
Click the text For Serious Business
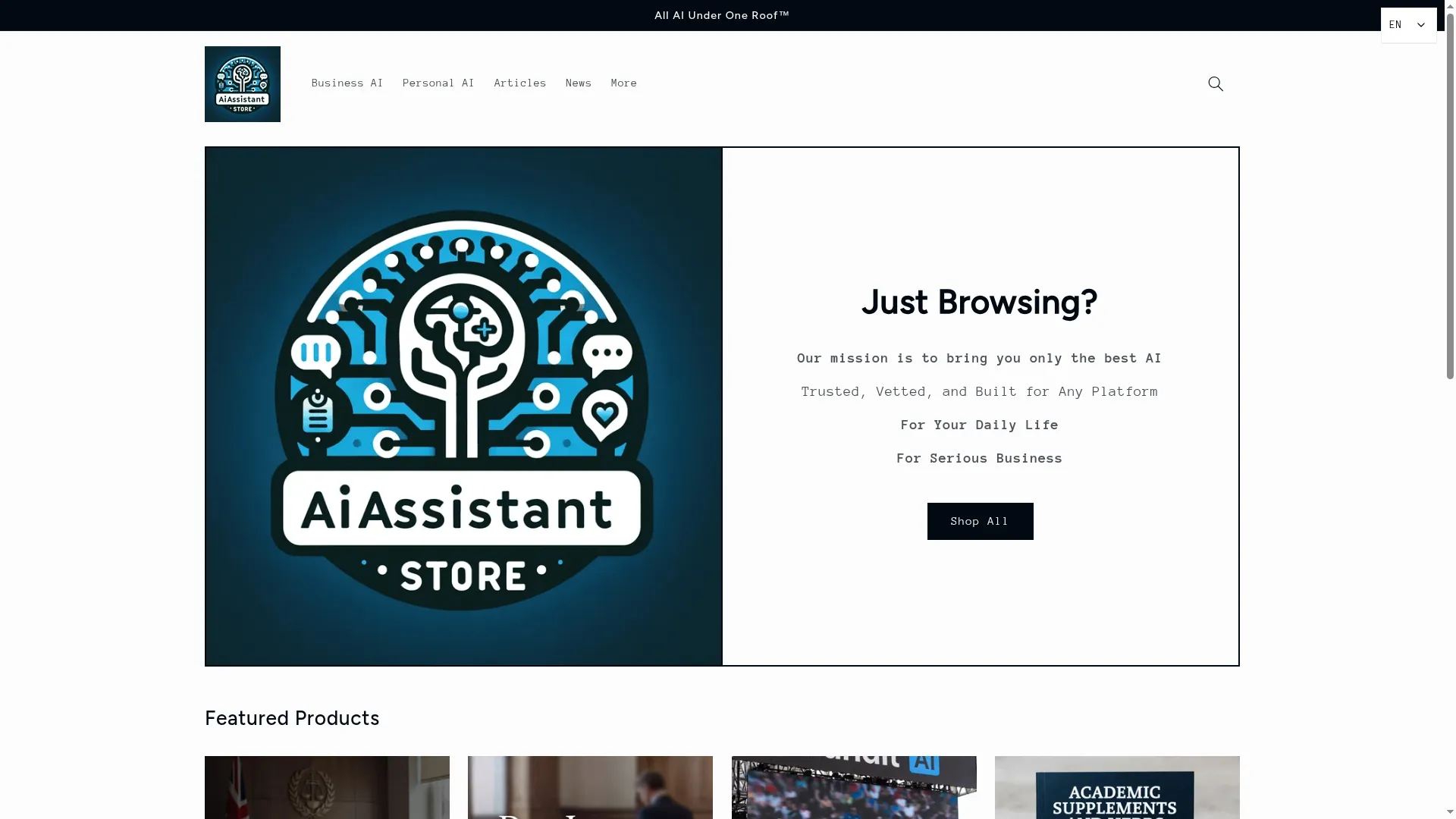pyautogui.click(x=980, y=458)
